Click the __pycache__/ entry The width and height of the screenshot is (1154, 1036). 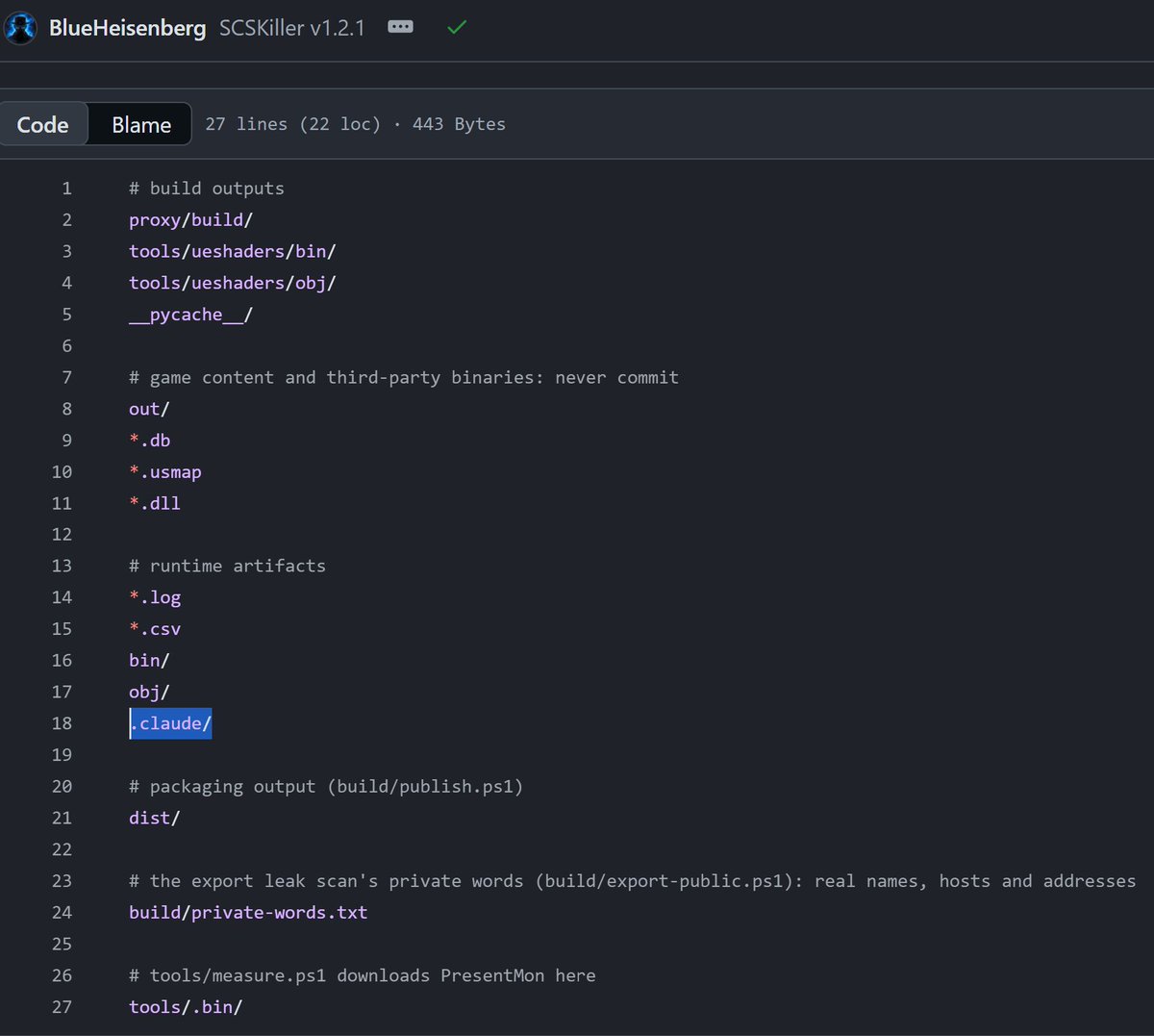point(190,315)
